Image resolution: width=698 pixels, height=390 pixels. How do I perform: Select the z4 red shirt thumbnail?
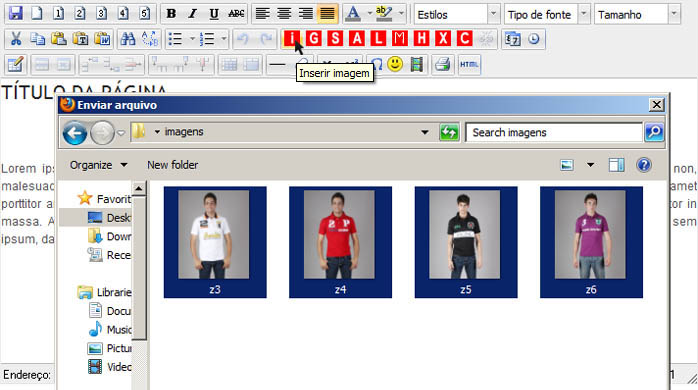[340, 242]
